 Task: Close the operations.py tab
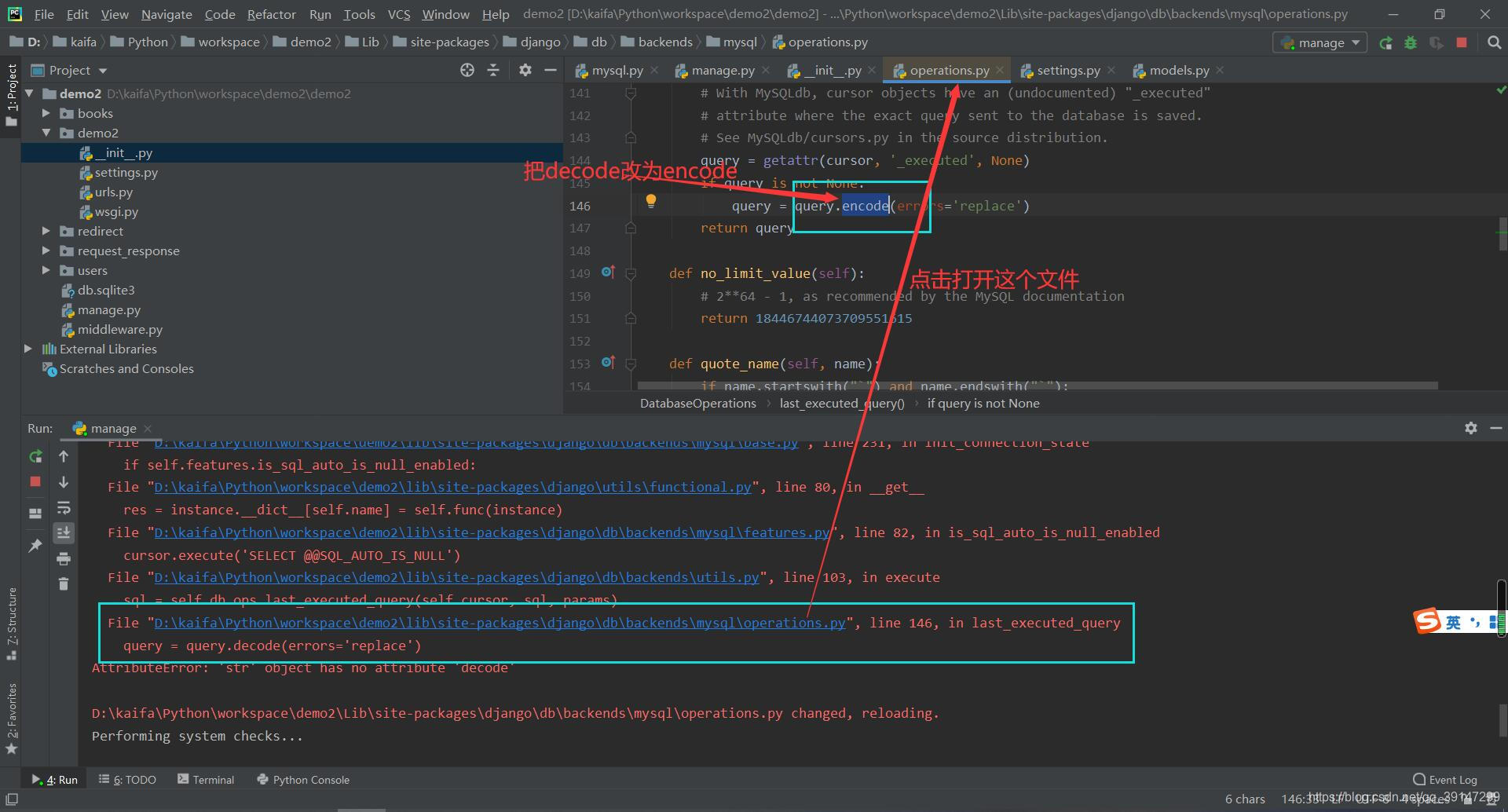point(1000,70)
